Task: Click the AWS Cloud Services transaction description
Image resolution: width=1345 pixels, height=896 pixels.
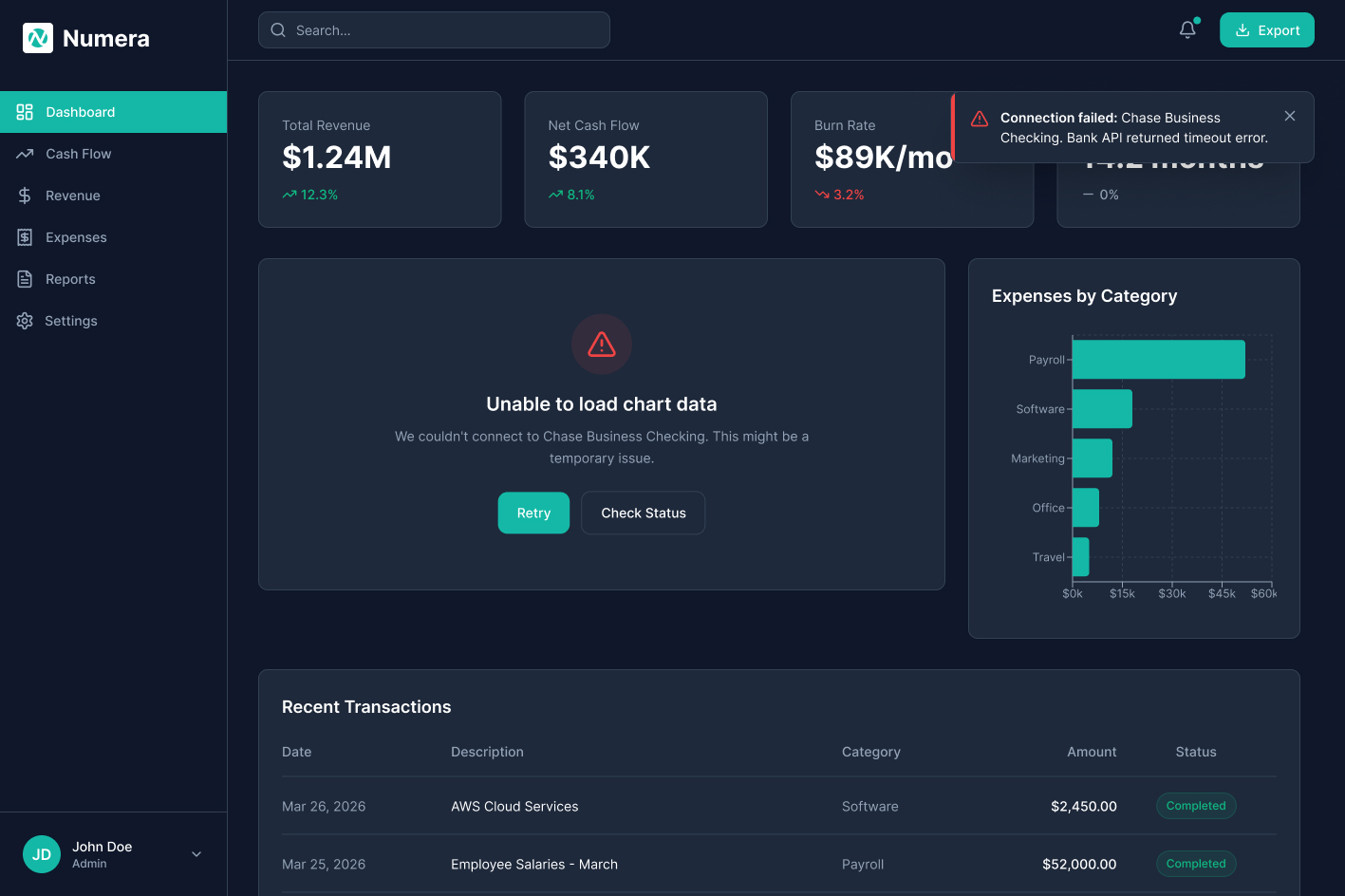Action: click(x=514, y=807)
